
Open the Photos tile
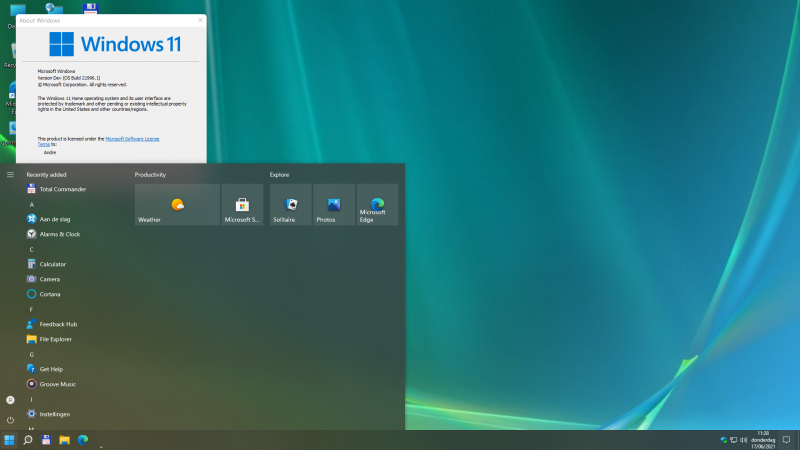pyautogui.click(x=333, y=205)
